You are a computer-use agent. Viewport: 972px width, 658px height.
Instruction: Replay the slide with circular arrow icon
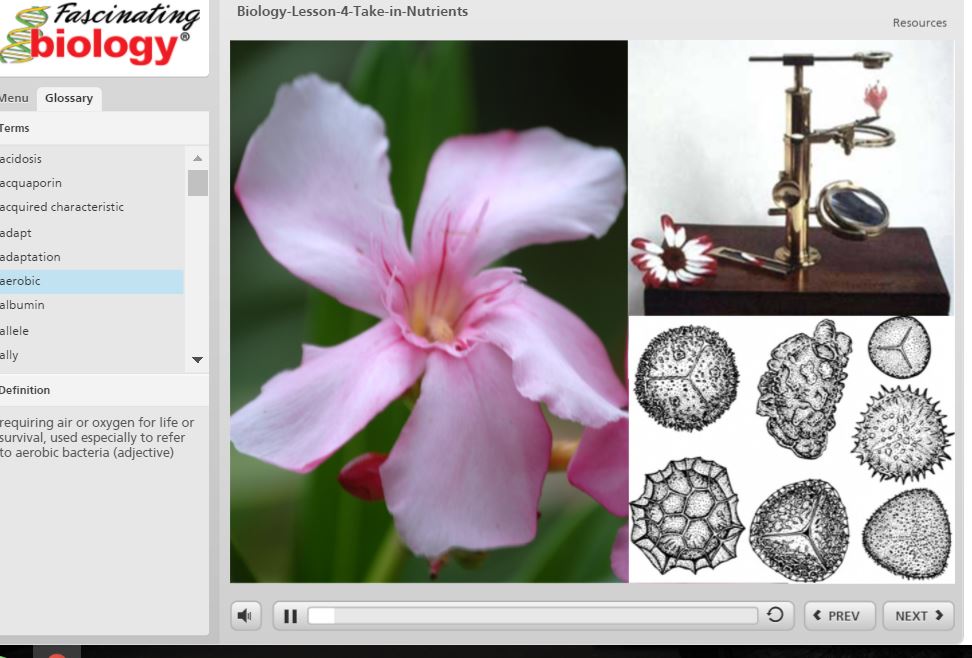[775, 615]
